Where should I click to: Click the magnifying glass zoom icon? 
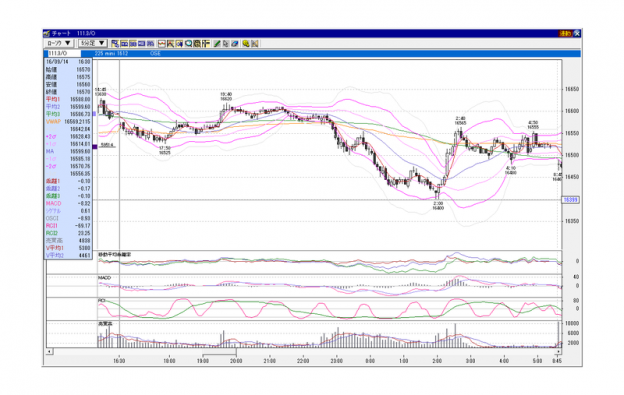(188, 43)
